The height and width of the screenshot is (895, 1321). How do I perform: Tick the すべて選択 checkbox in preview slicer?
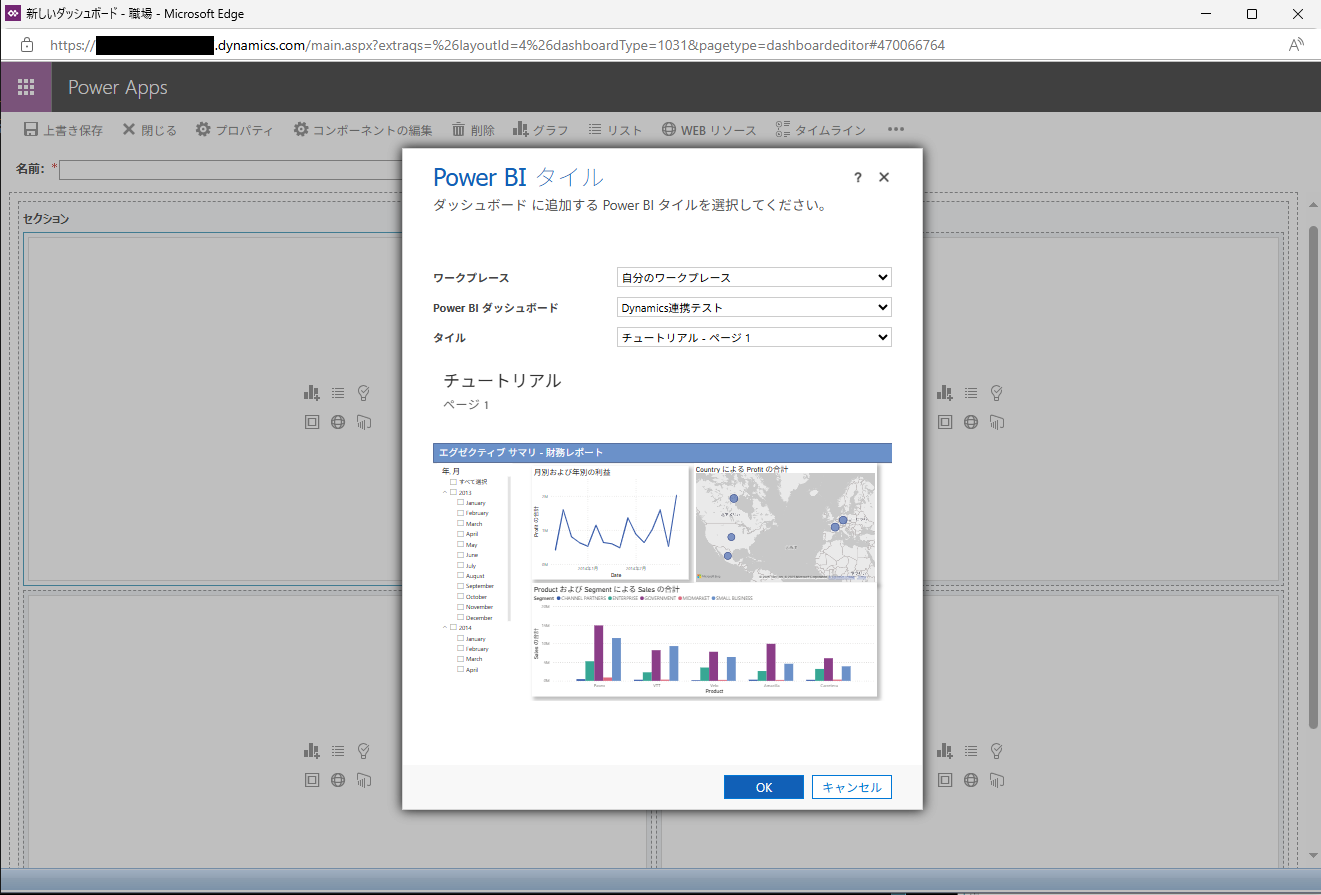[453, 482]
